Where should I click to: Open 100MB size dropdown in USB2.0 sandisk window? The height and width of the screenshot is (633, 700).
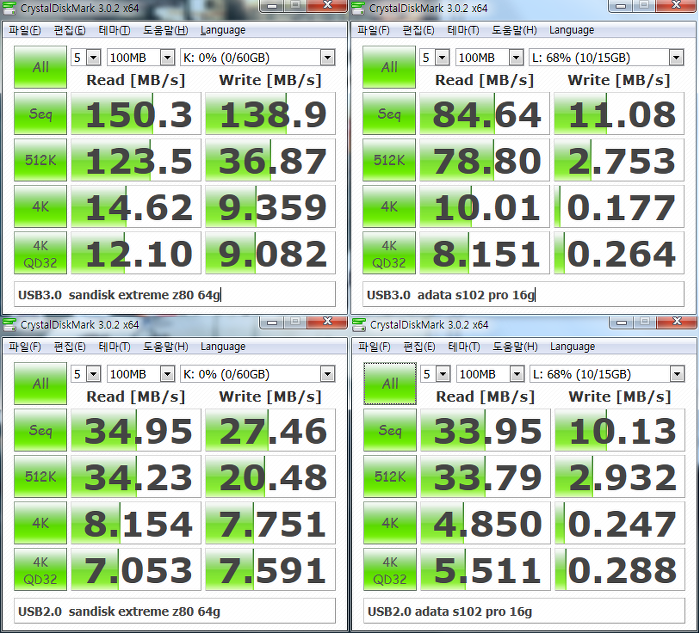click(167, 374)
